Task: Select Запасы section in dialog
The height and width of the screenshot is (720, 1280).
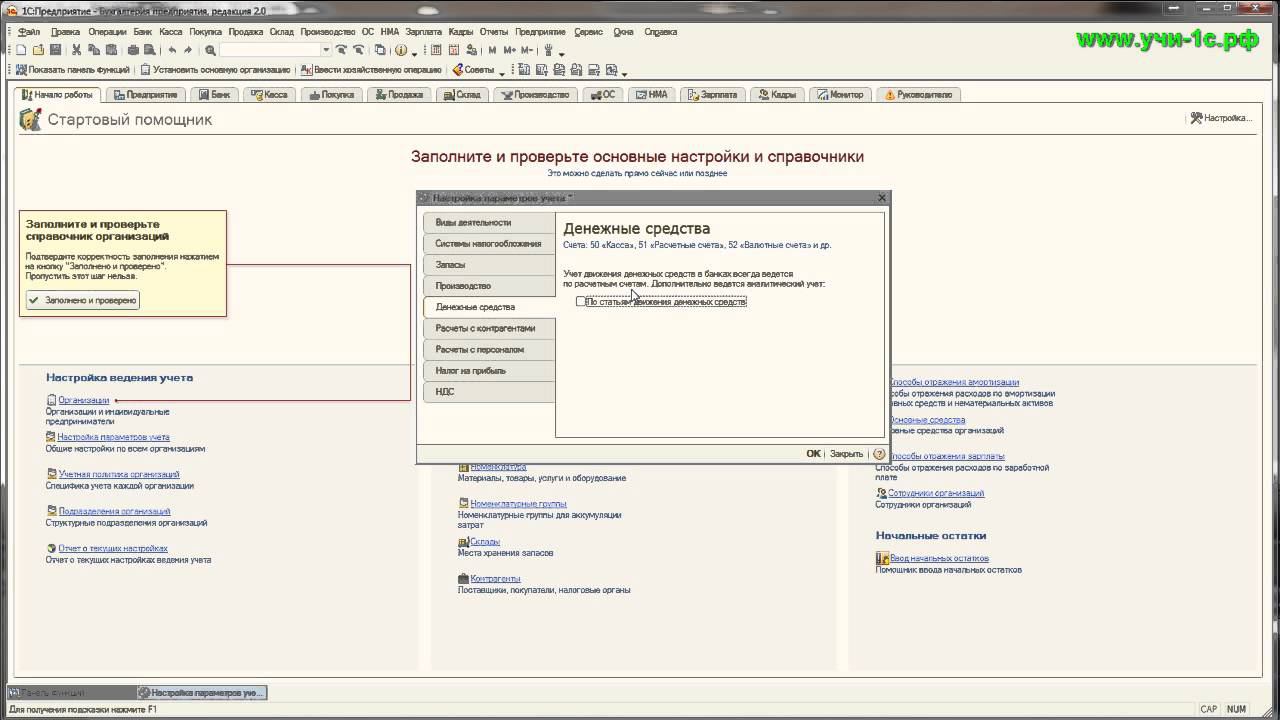Action: tap(489, 265)
